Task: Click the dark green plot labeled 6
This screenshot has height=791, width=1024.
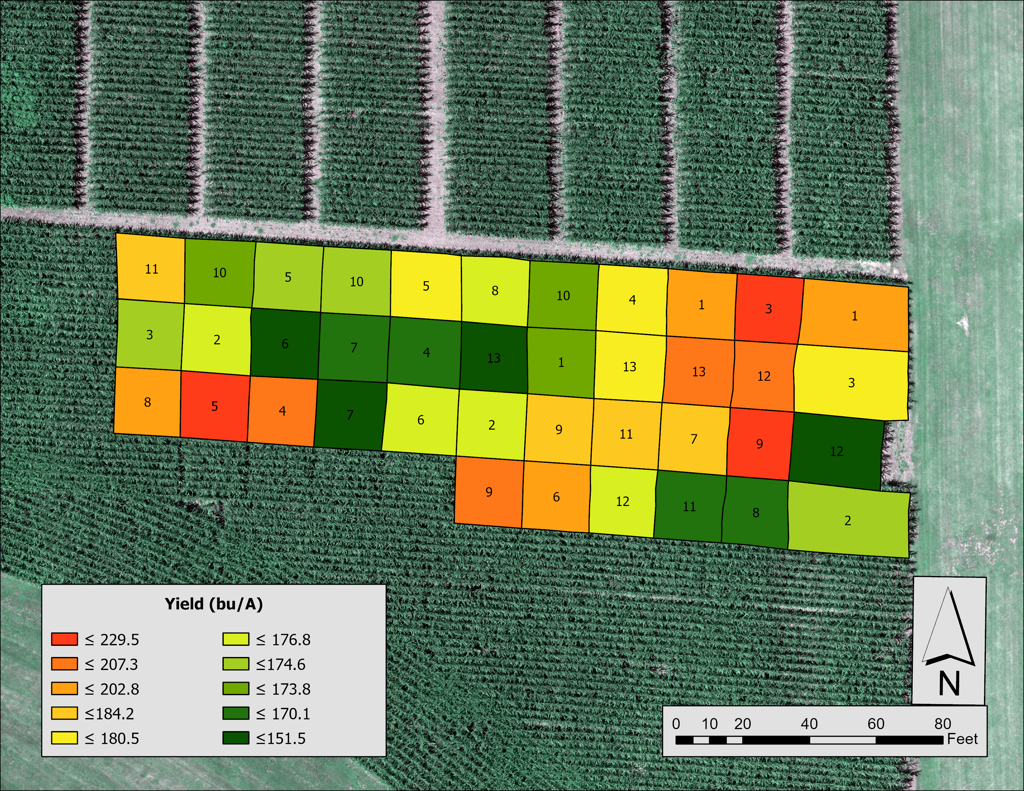Action: (285, 343)
